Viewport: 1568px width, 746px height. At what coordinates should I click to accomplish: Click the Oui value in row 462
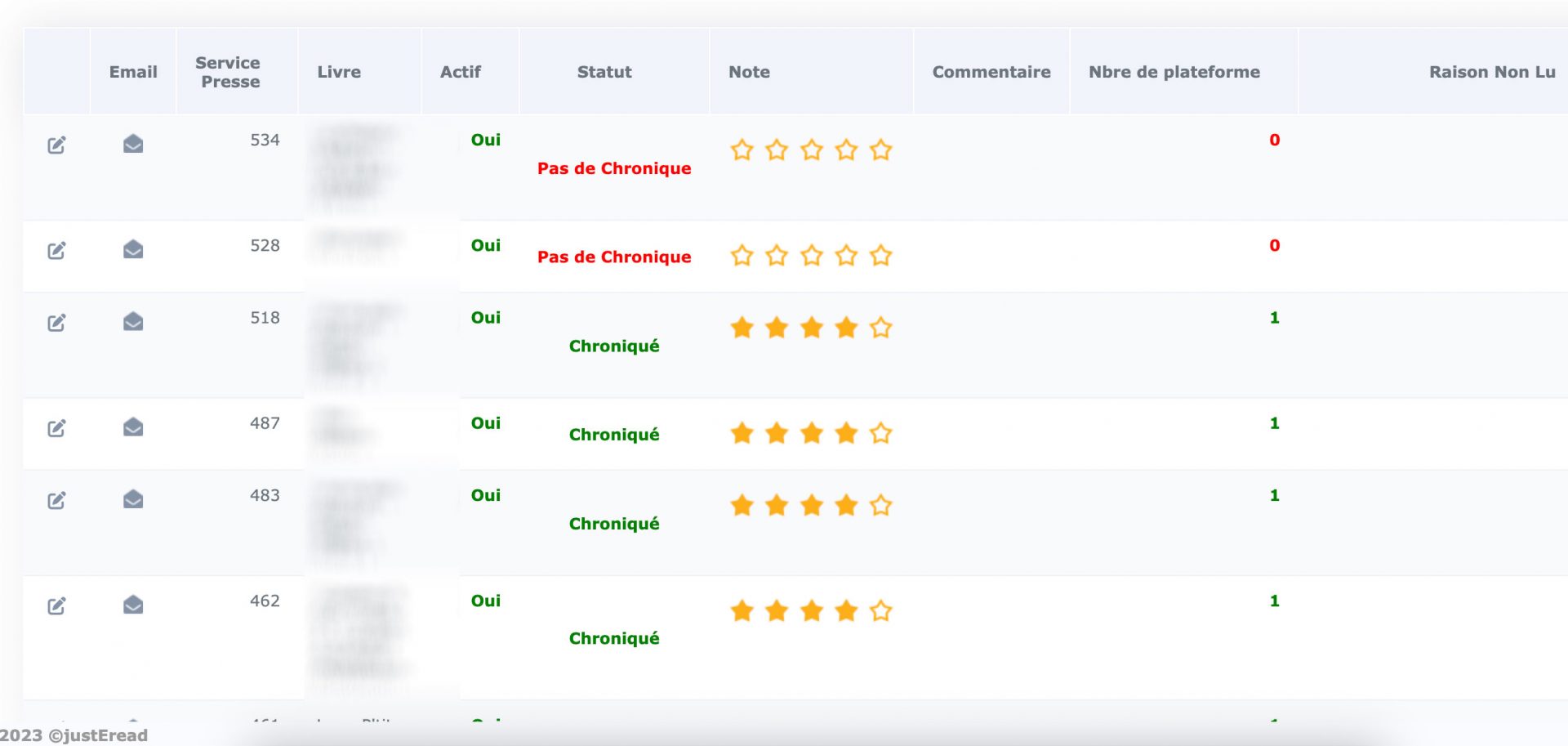tap(486, 600)
